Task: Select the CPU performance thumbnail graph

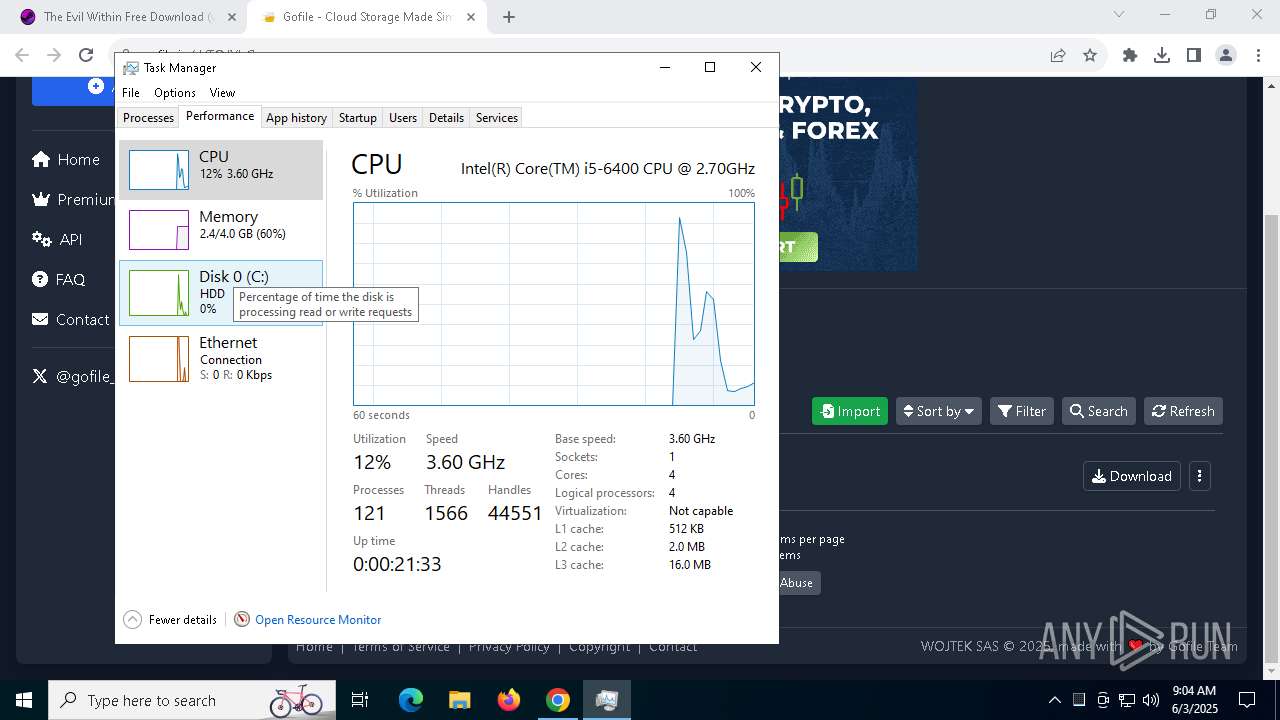Action: (159, 170)
